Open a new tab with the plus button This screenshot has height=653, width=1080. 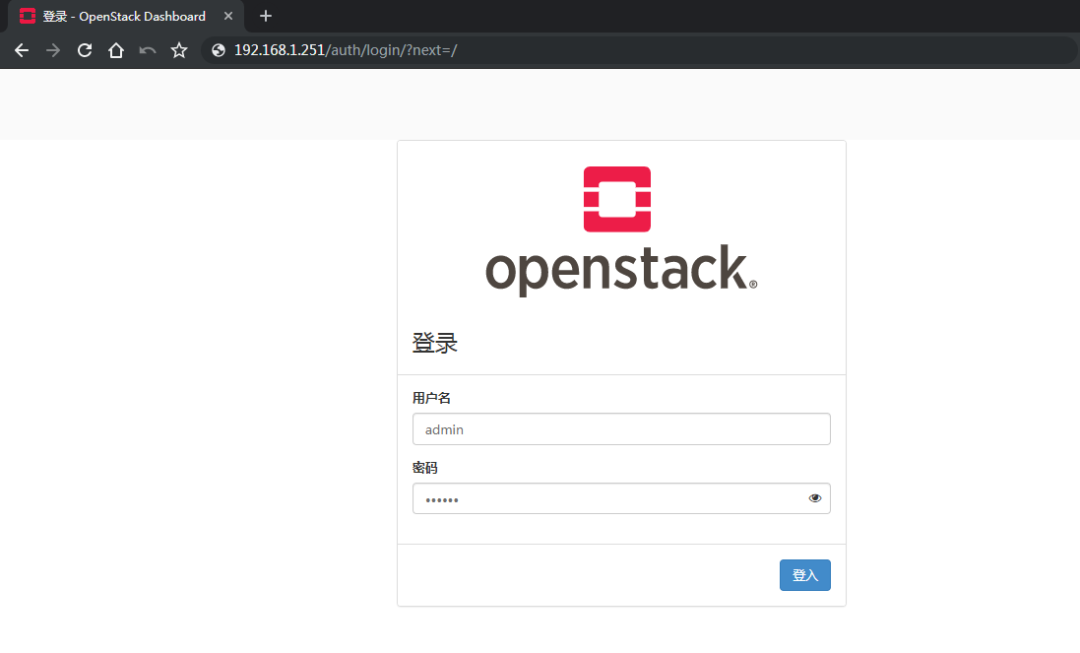(x=265, y=16)
